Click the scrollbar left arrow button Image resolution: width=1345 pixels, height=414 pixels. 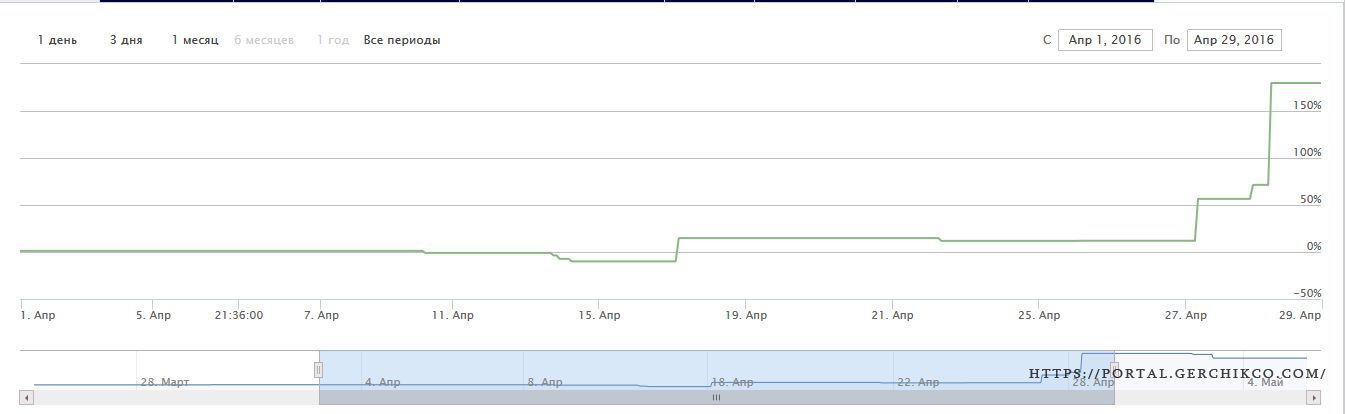(x=27, y=397)
